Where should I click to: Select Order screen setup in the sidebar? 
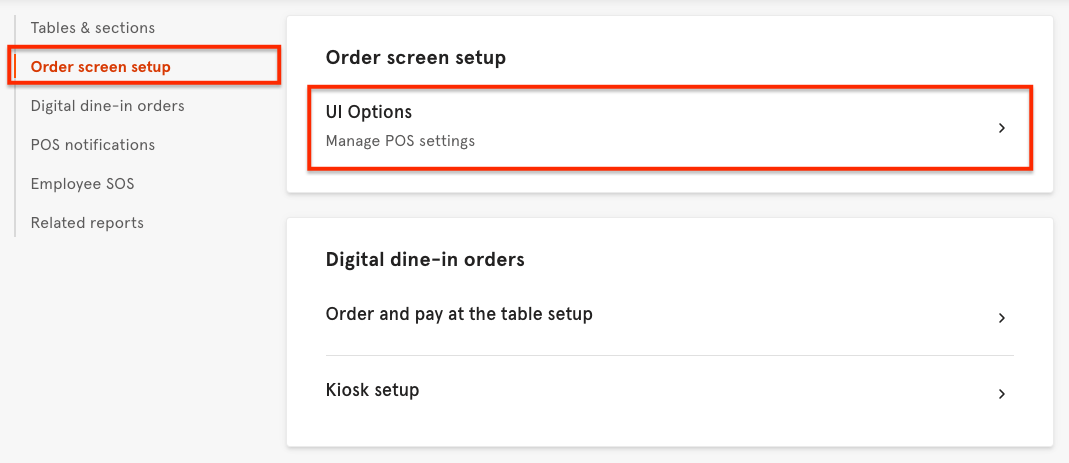pyautogui.click(x=101, y=67)
